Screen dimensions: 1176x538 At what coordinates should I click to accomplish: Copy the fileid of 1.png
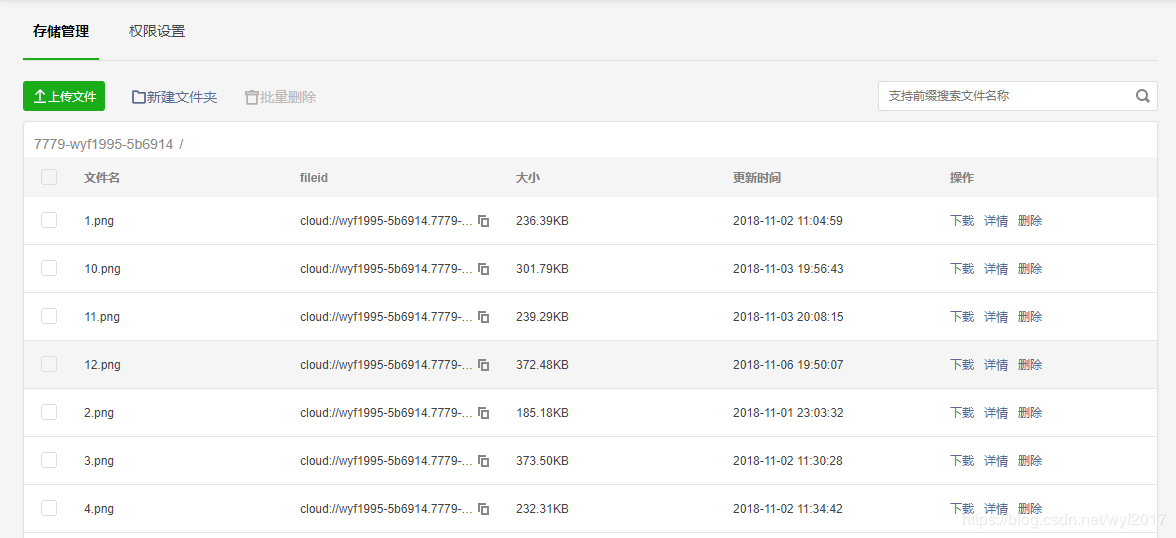click(x=484, y=221)
